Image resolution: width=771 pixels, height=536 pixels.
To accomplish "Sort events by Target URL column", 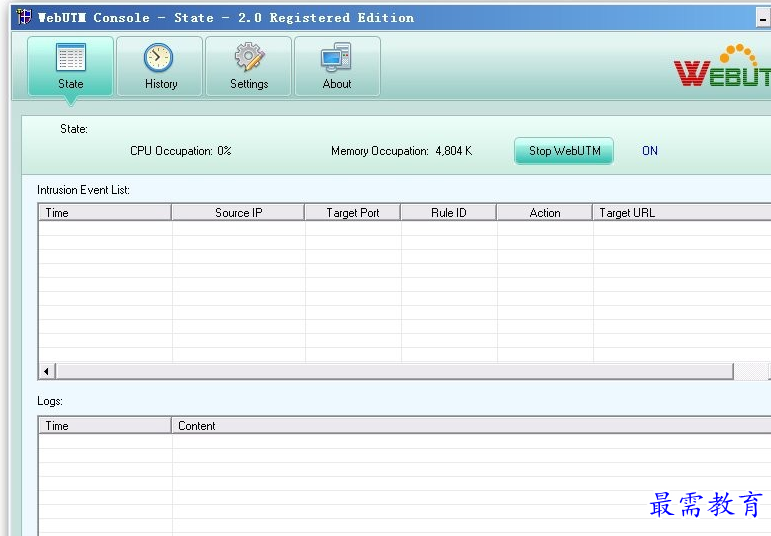I will 682,212.
